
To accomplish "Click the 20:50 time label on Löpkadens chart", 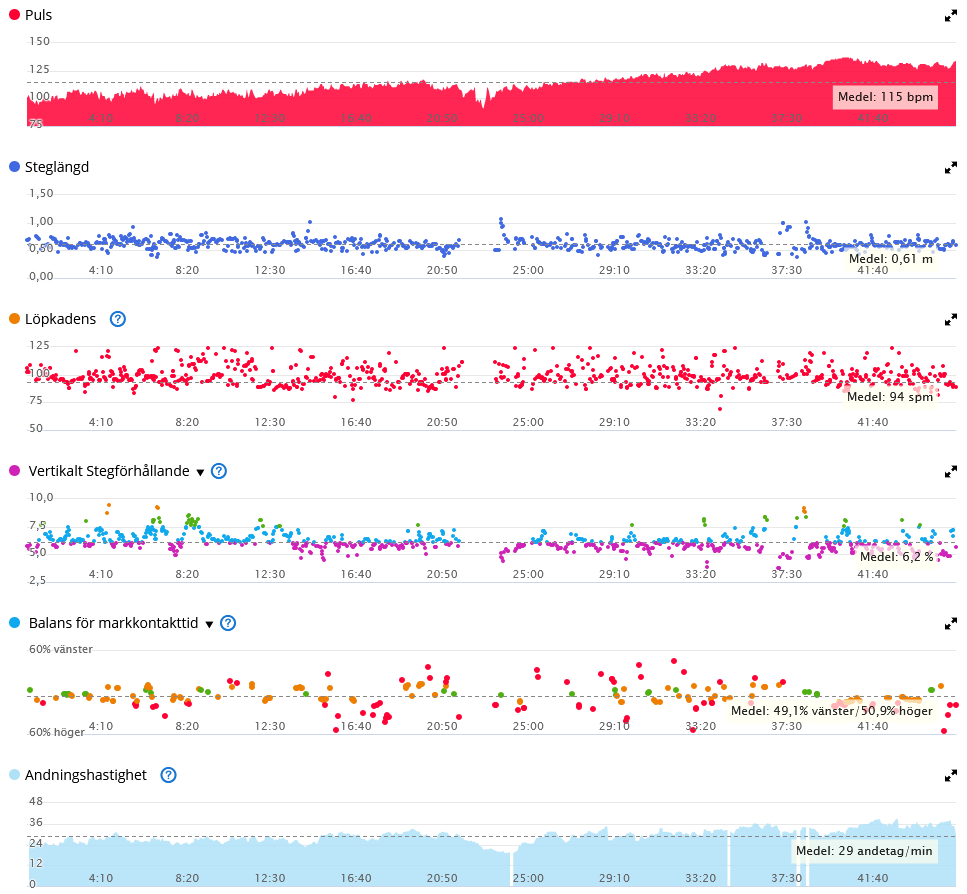I will click(442, 422).
